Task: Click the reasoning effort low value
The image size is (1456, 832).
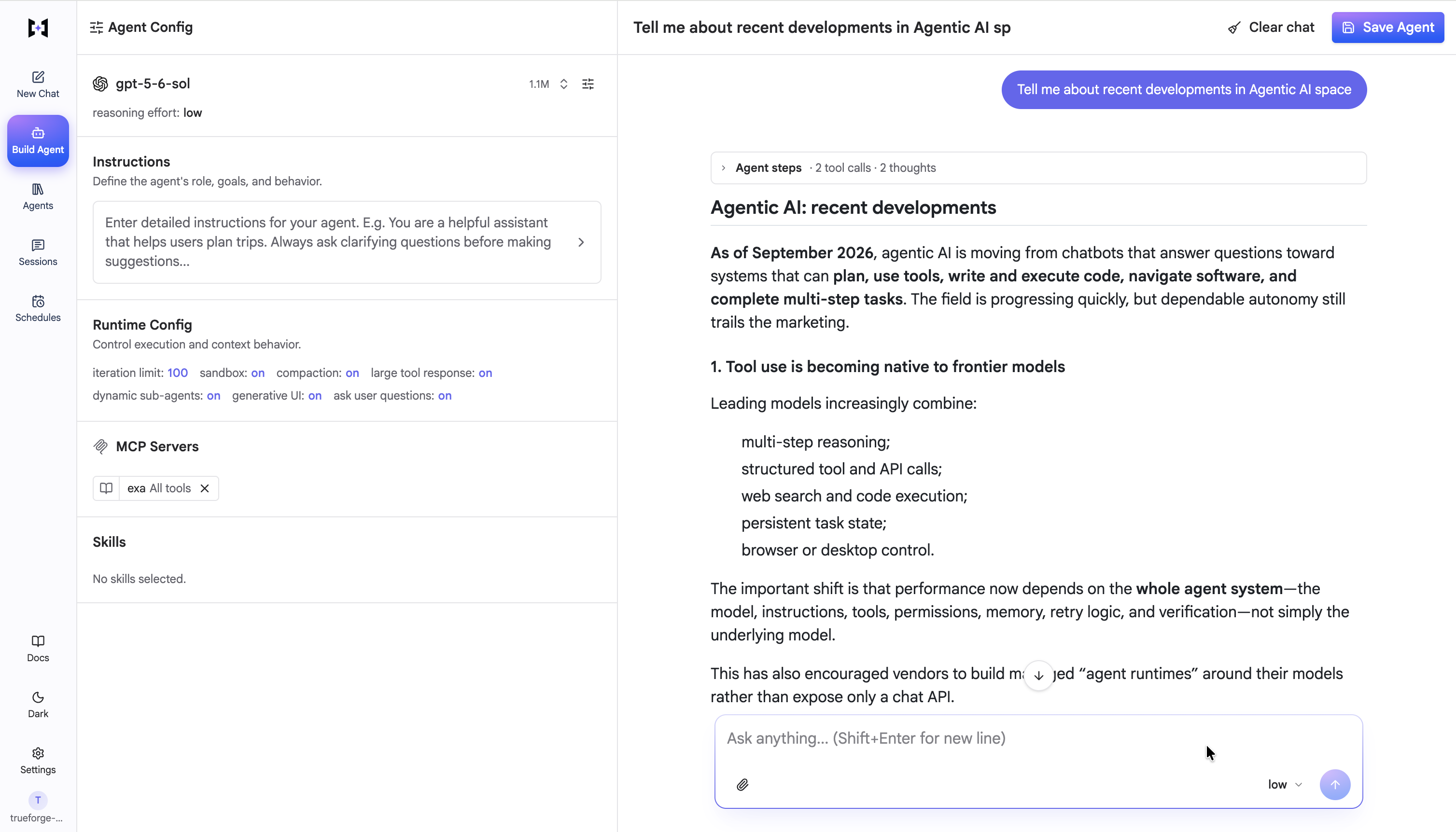Action: click(x=193, y=112)
